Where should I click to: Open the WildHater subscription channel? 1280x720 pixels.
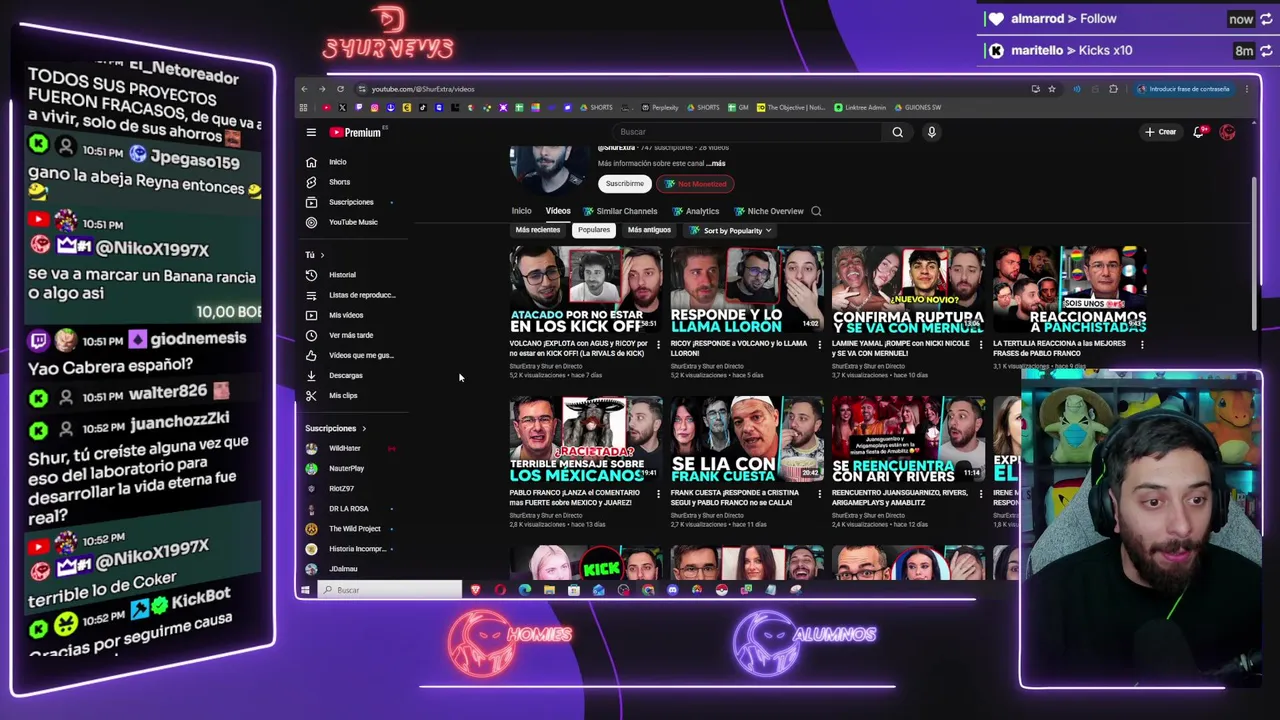coord(345,448)
